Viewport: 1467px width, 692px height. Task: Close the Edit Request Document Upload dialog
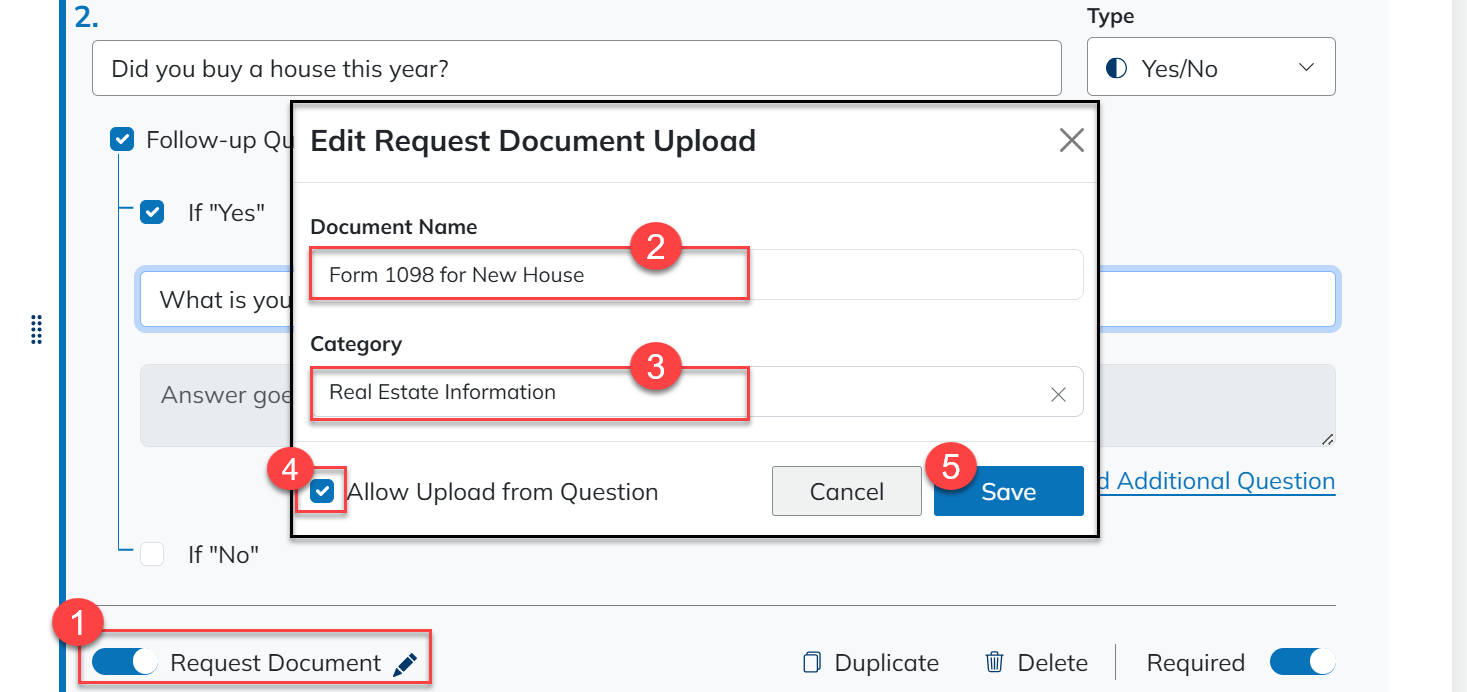[x=1071, y=141]
